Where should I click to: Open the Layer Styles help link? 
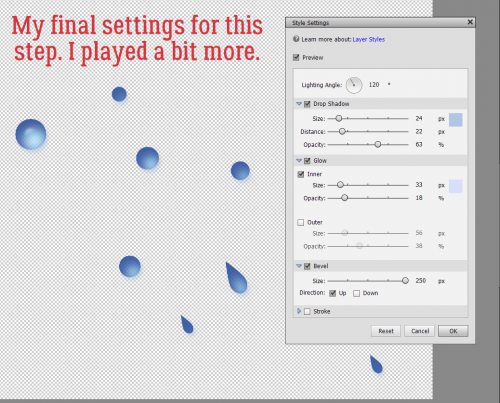click(369, 39)
